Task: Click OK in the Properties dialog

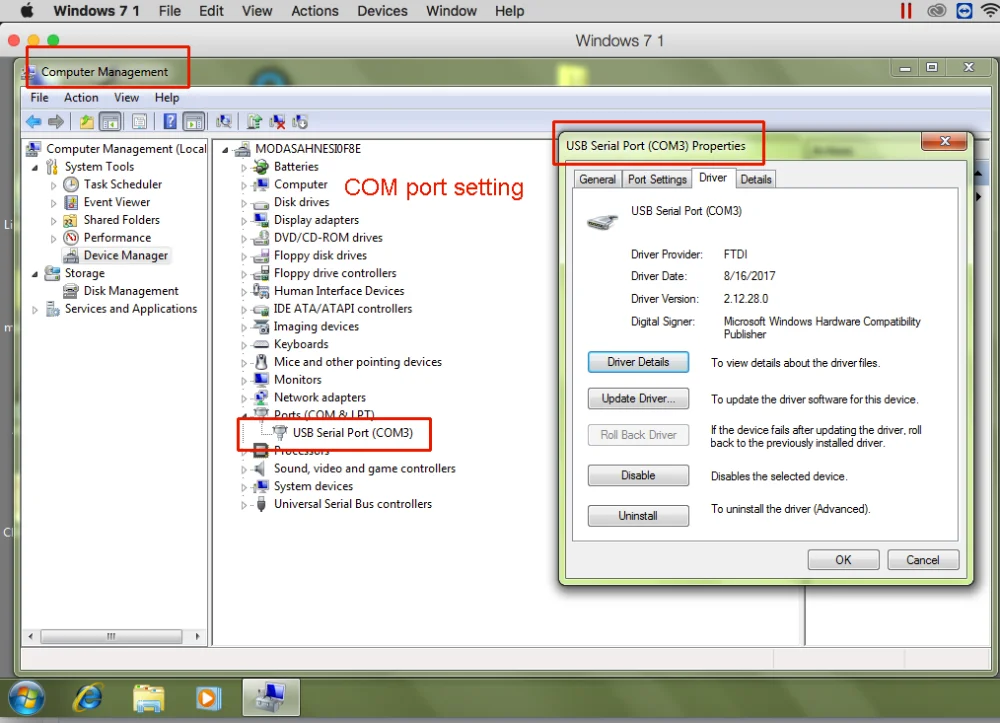Action: tap(843, 560)
